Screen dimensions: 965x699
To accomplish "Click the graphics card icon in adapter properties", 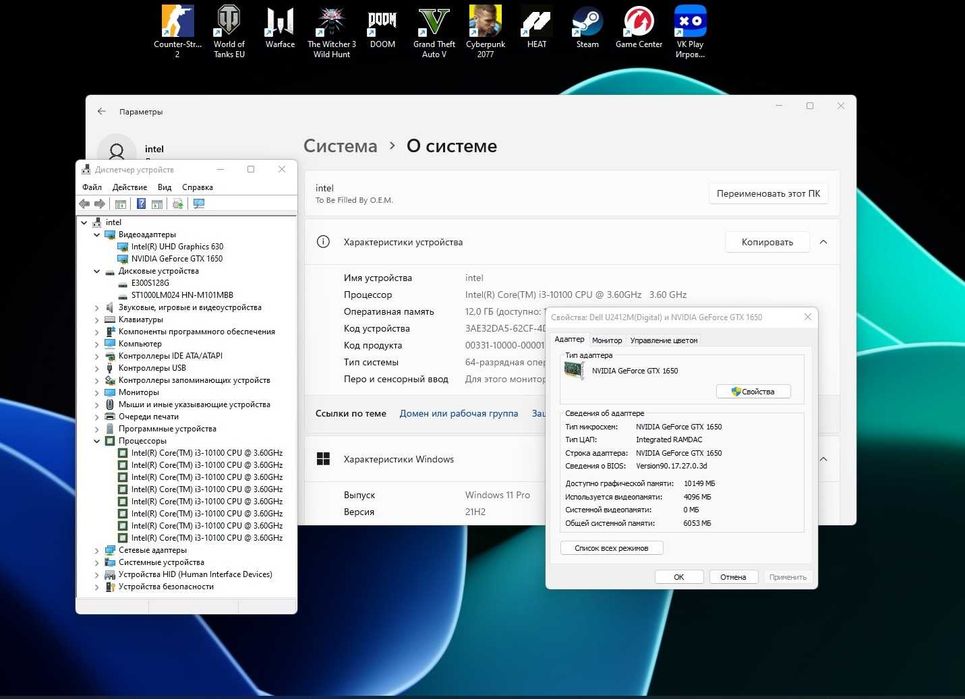I will (x=574, y=370).
